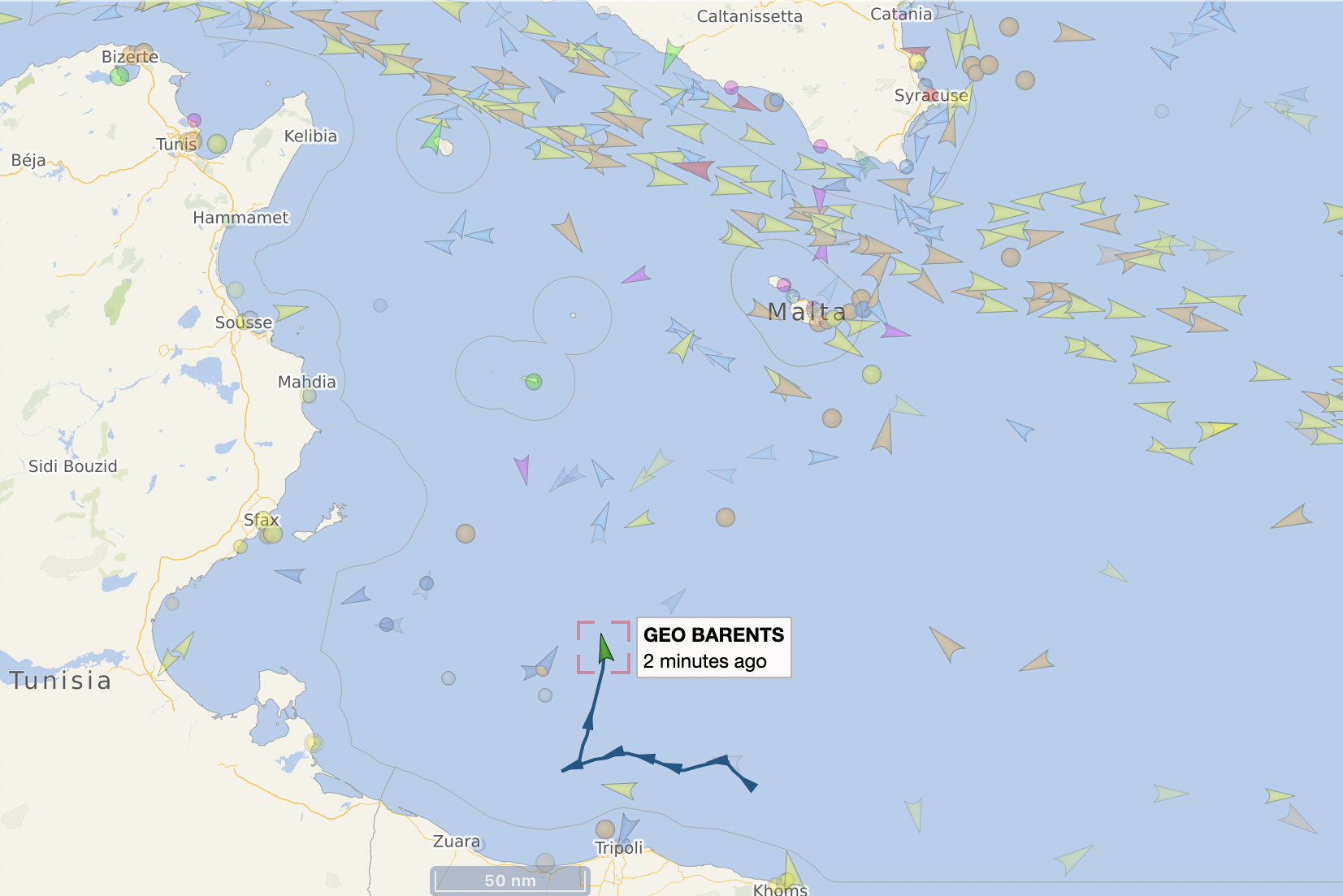Select the green circle marker near Bizerte

point(119,76)
